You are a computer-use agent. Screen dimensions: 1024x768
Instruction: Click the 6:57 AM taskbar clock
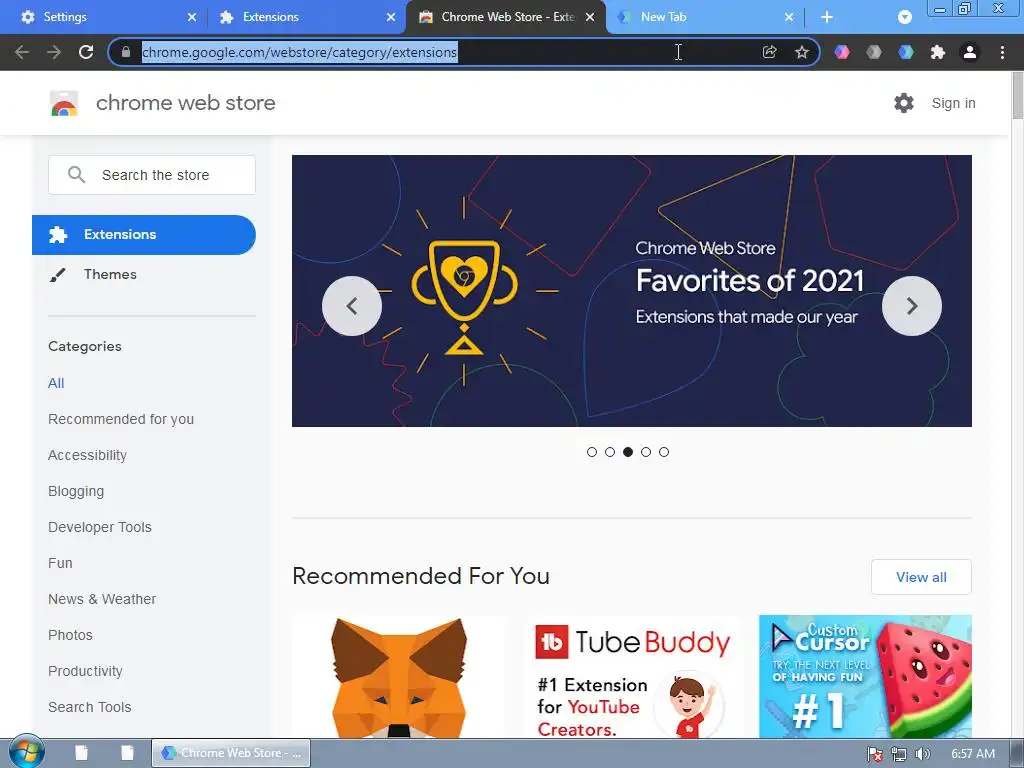click(x=972, y=754)
